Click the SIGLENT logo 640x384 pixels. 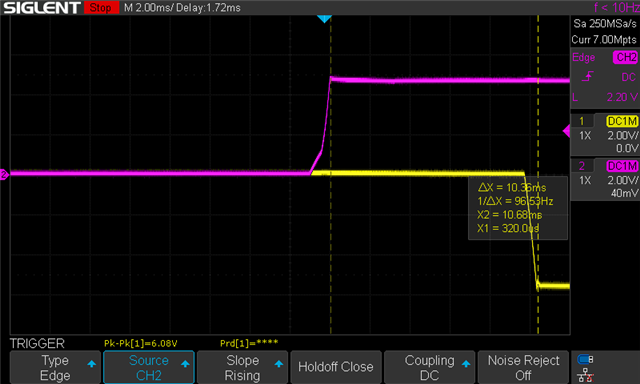point(42,7)
